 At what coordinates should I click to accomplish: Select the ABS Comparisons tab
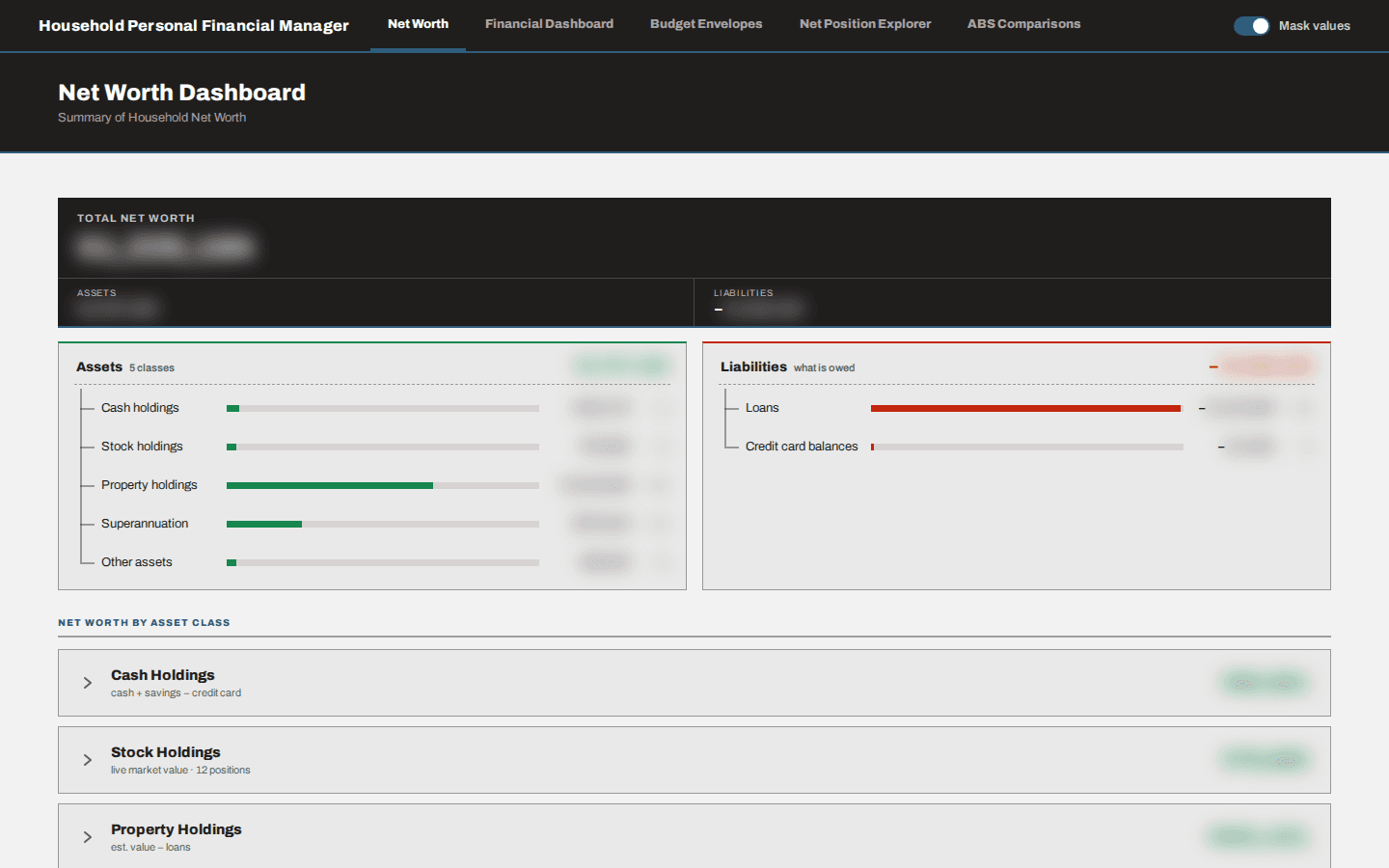click(1023, 24)
